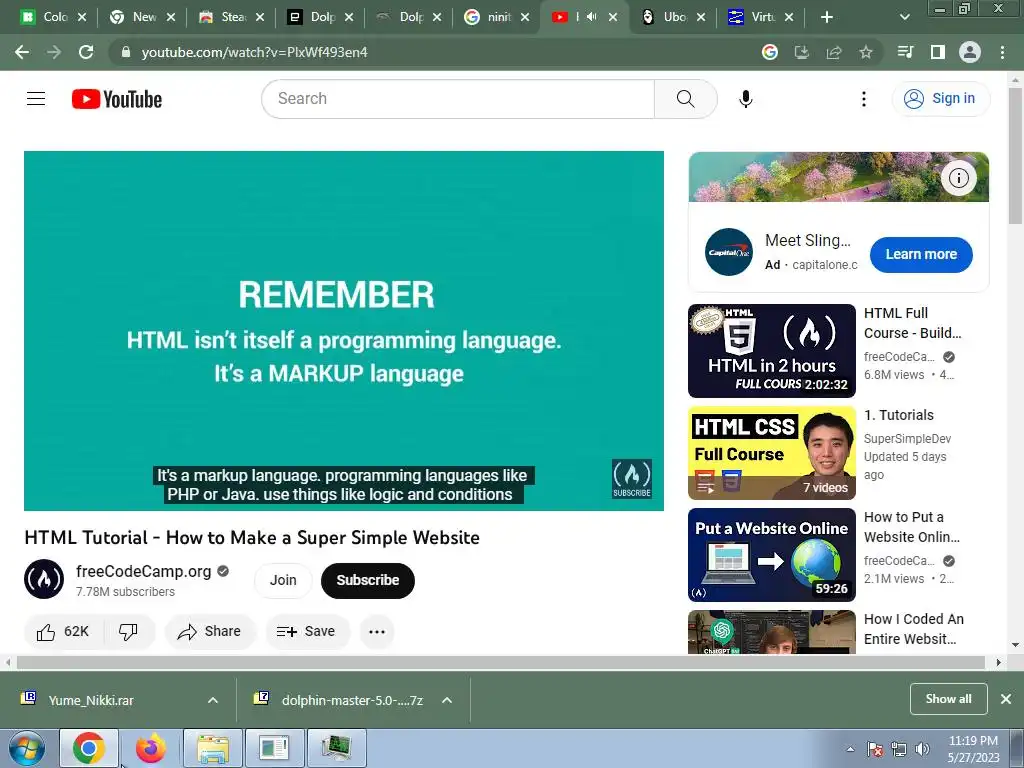Open Google icon in address bar

(770, 52)
